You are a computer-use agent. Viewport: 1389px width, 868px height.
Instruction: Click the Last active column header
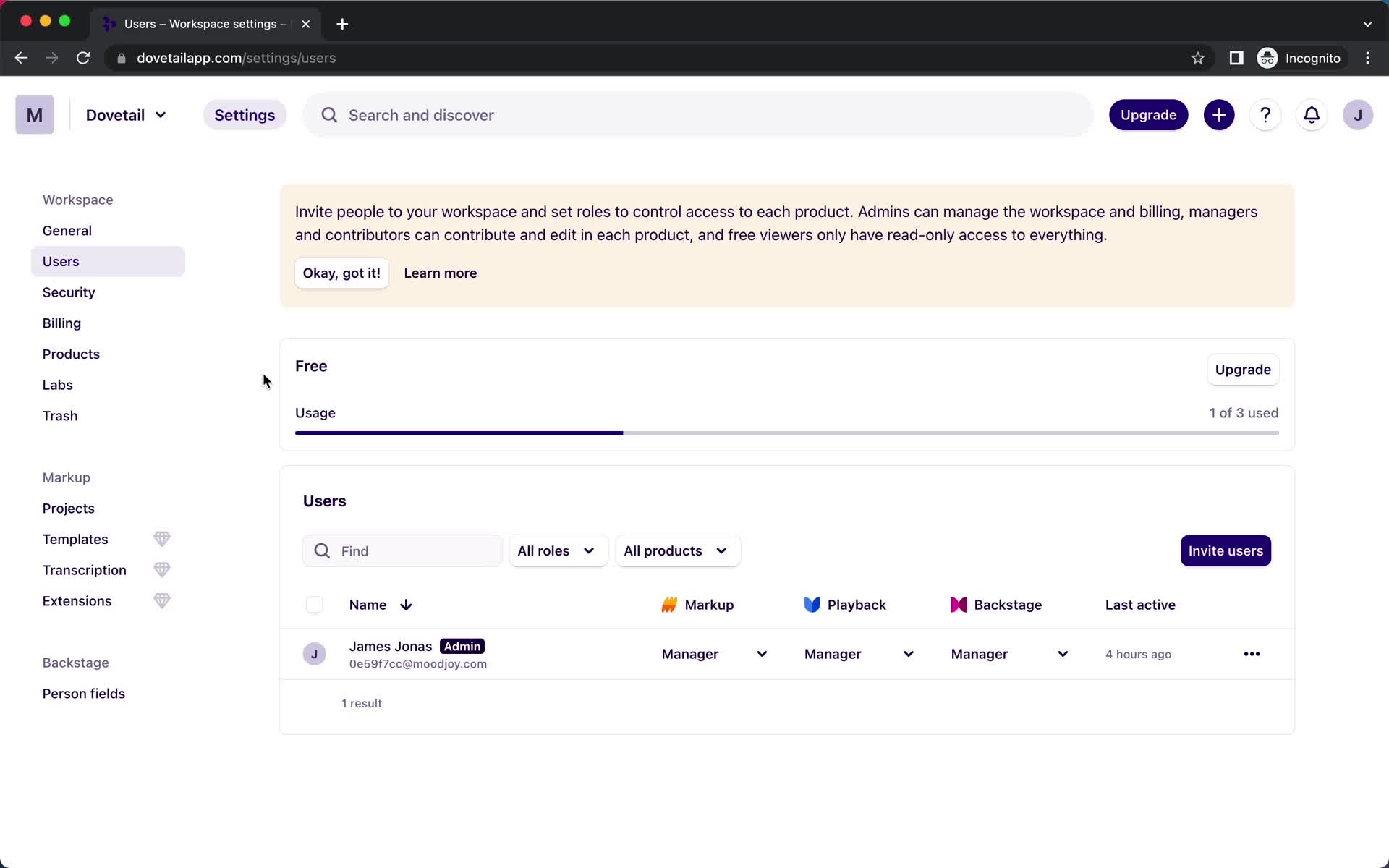(x=1140, y=605)
